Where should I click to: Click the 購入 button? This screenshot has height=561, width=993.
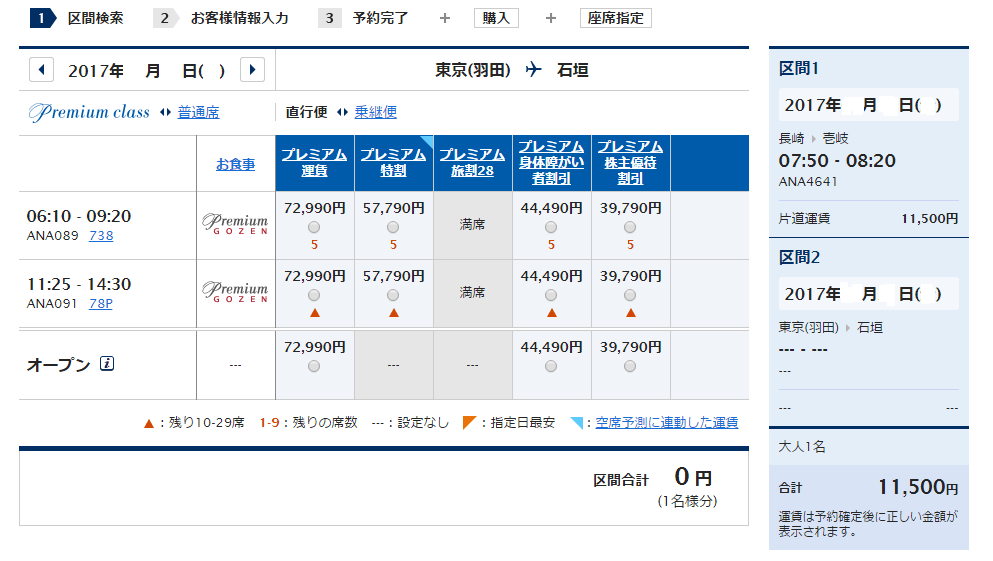[x=495, y=18]
